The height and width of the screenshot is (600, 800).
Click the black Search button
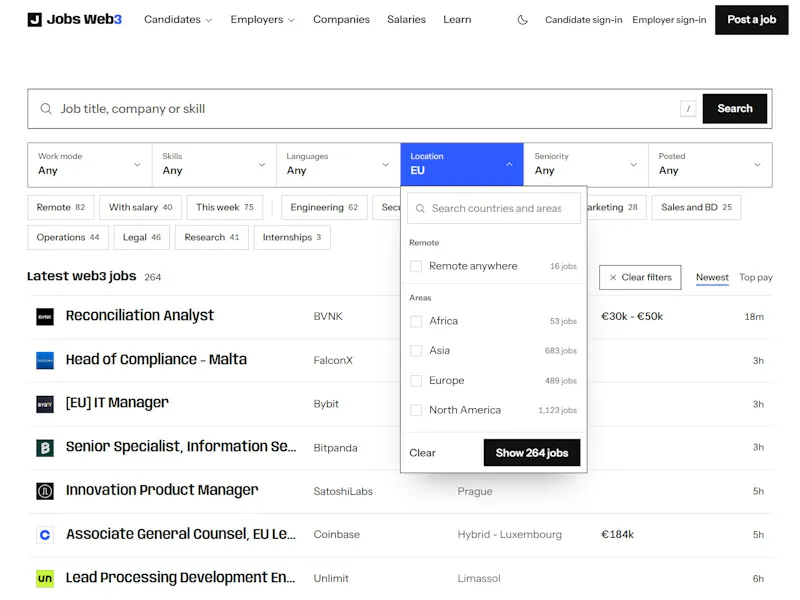(735, 109)
